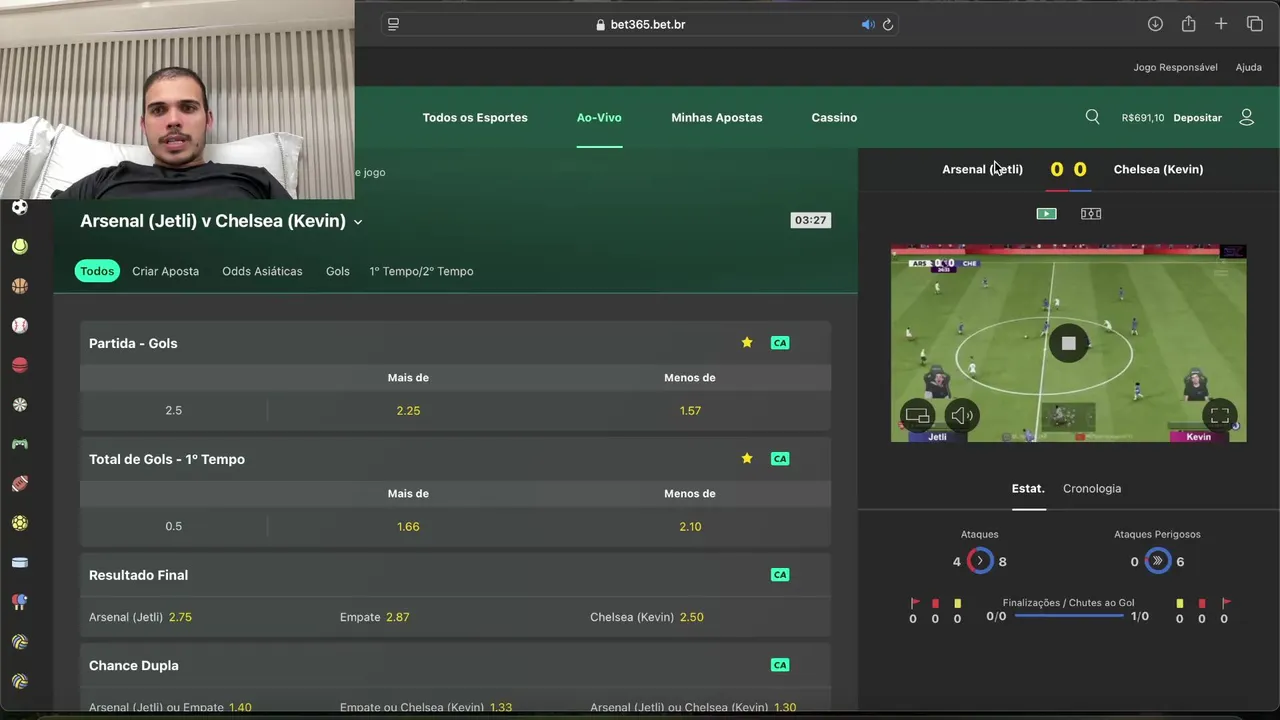This screenshot has width=1280, height=720.
Task: Open the esports gamepad icon
Action: click(19, 444)
